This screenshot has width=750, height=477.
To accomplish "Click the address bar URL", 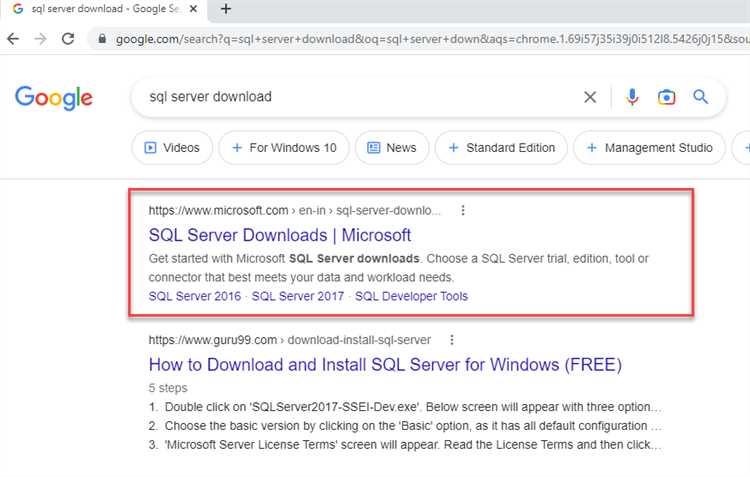I will click(x=430, y=39).
